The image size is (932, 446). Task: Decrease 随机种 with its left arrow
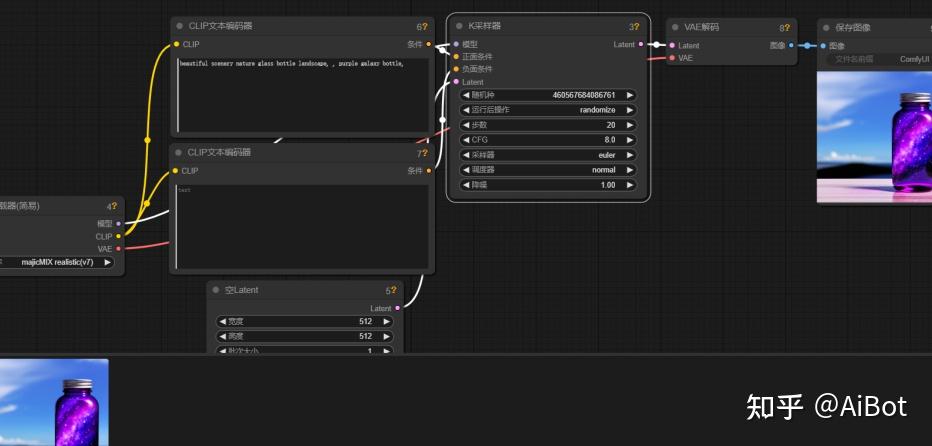tap(467, 95)
